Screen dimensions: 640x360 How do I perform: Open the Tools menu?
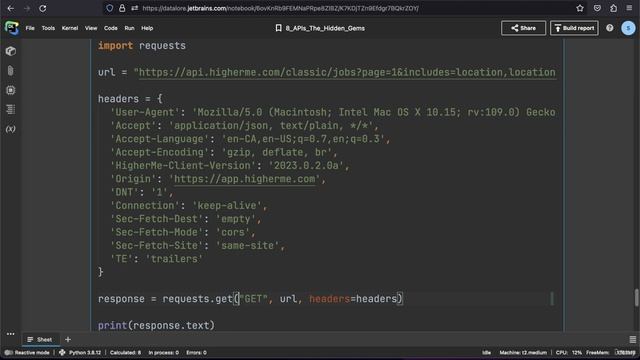48,28
